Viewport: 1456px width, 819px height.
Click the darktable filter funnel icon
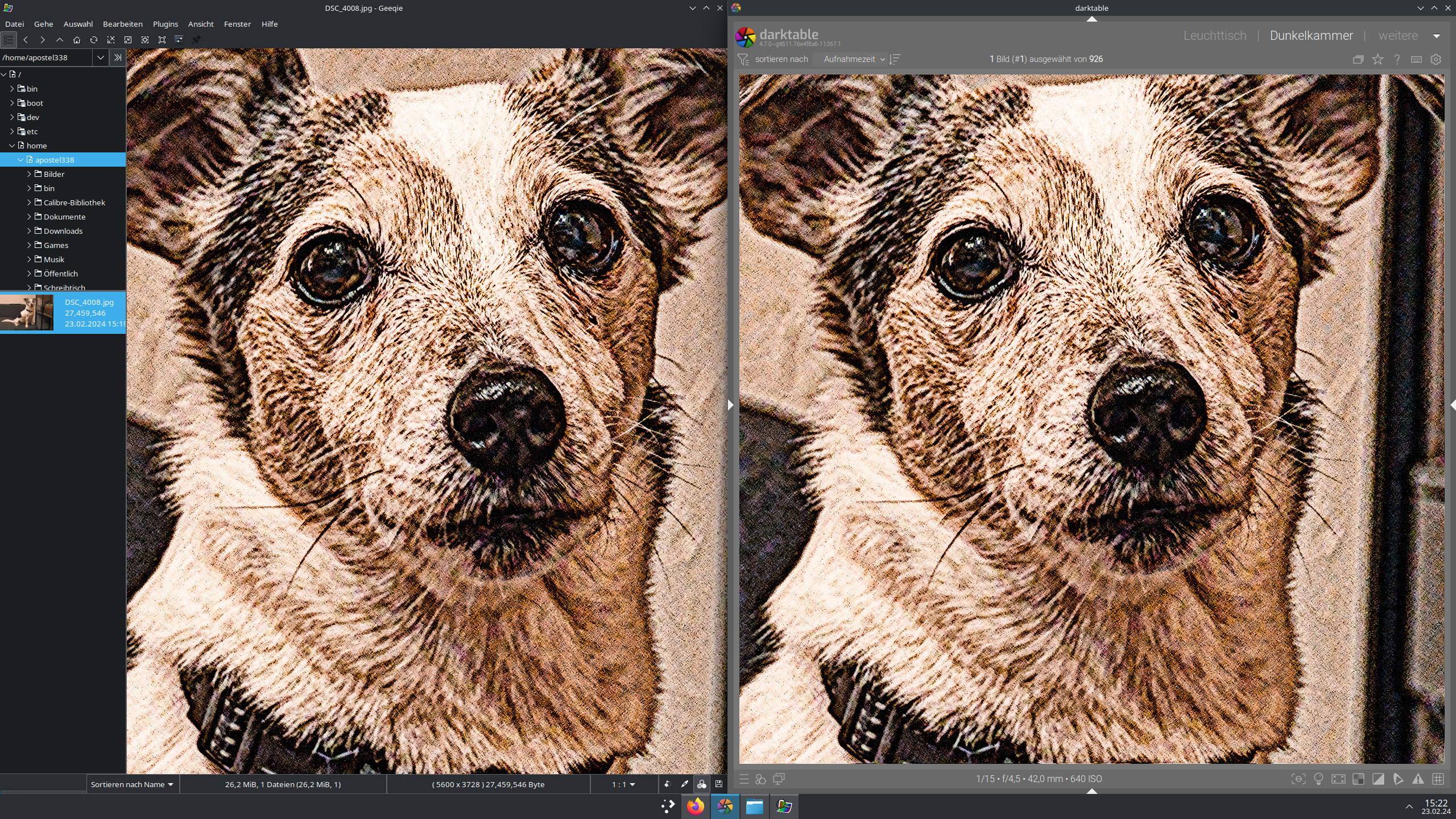(x=743, y=59)
